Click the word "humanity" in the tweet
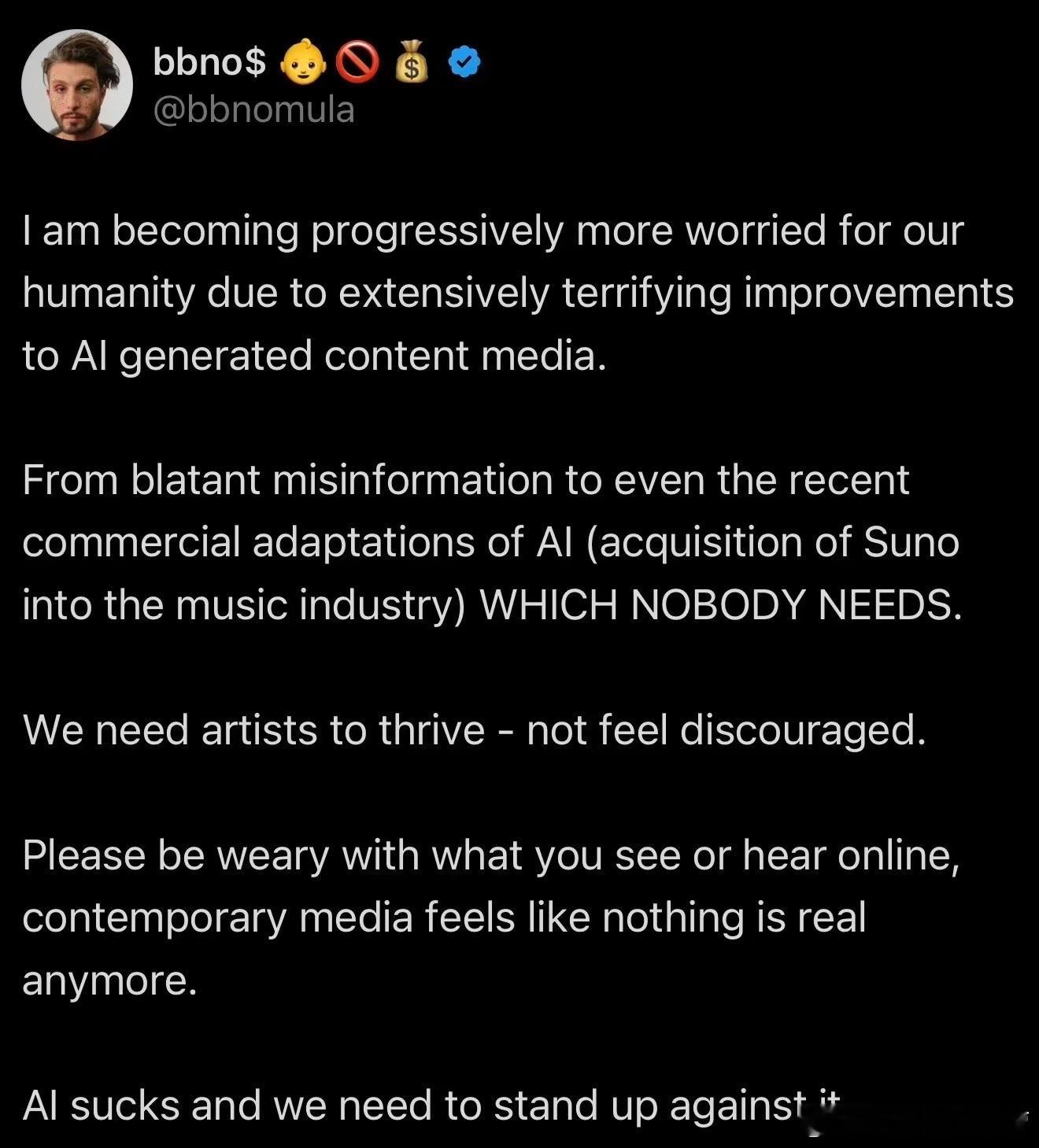1039x1148 pixels. click(108, 293)
